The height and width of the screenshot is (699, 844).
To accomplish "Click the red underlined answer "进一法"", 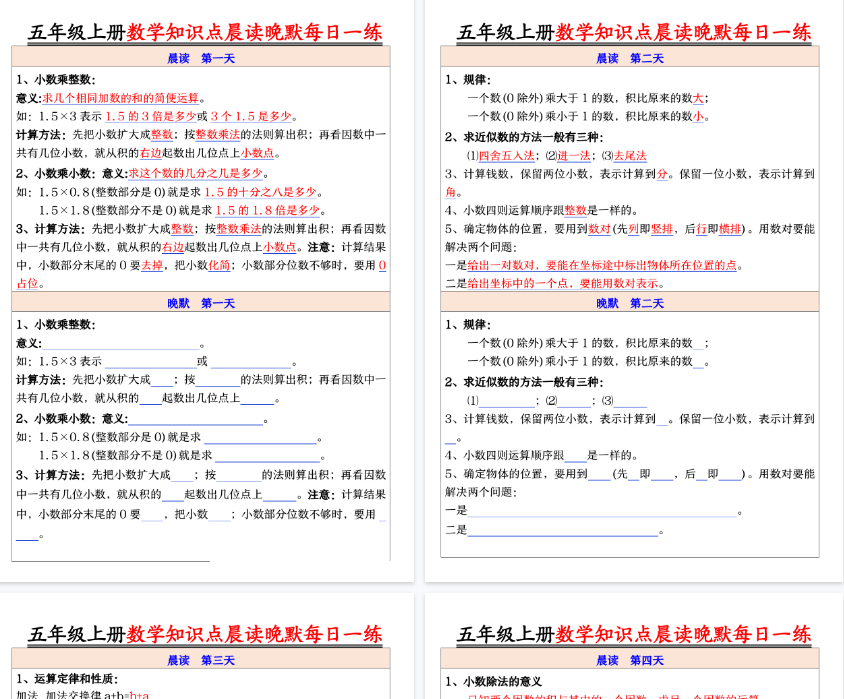I will click(x=574, y=155).
